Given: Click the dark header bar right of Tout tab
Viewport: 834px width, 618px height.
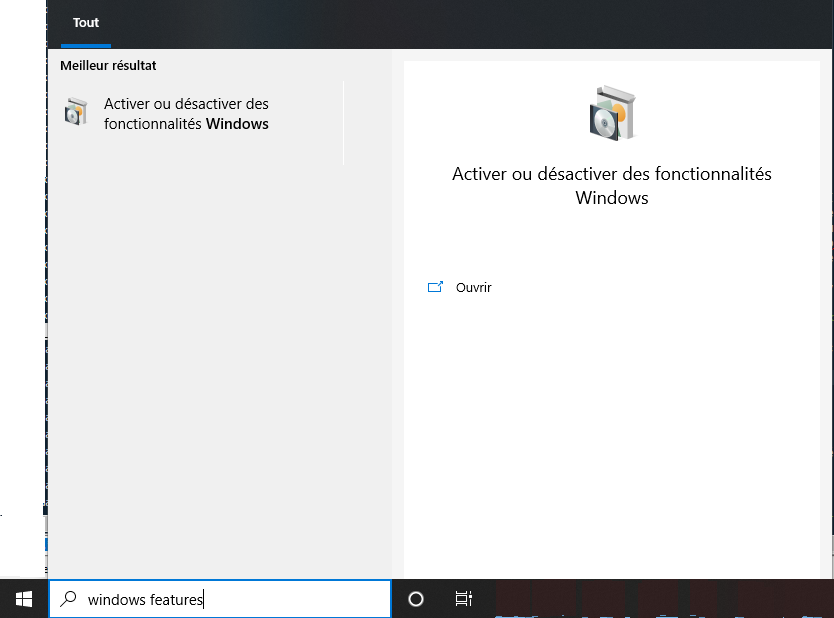Looking at the screenshot, I should [x=450, y=23].
